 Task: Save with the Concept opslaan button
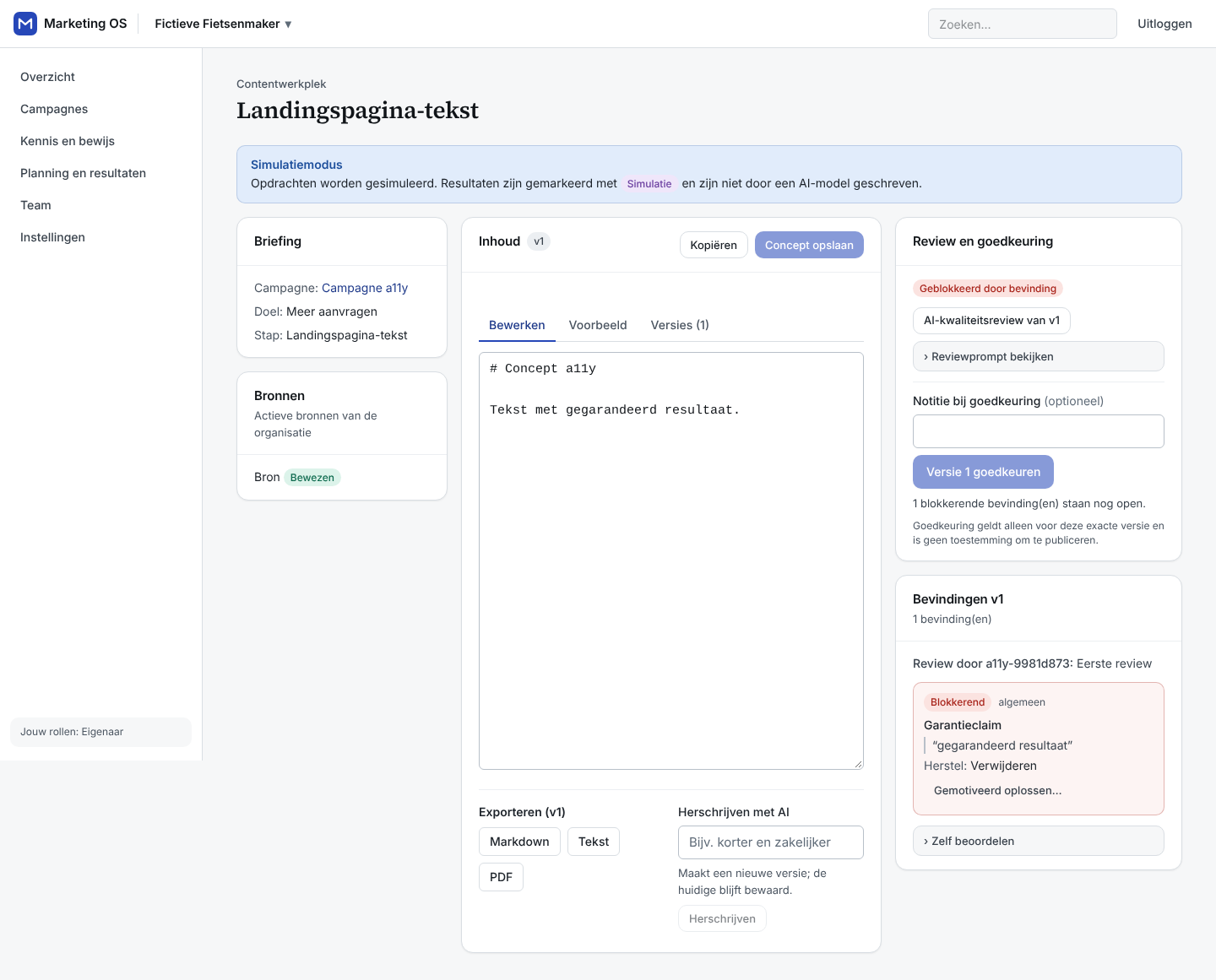tap(809, 245)
